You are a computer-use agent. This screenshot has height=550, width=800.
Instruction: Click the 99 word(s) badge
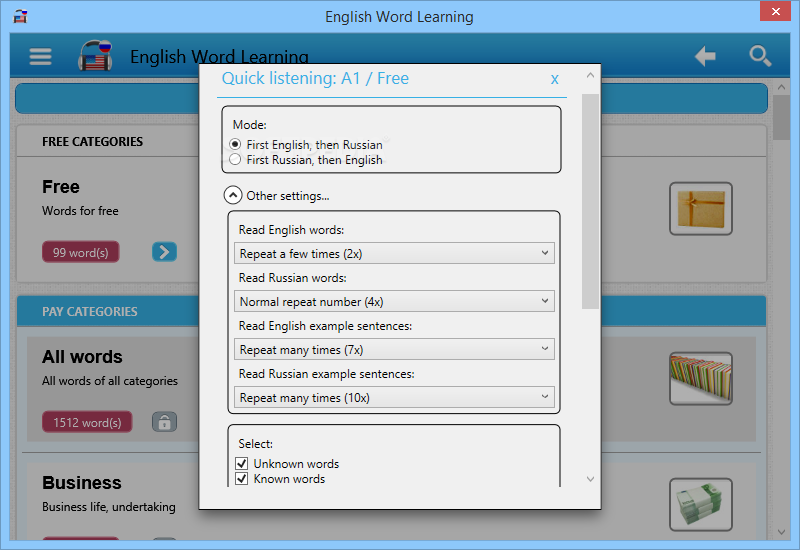pos(81,252)
